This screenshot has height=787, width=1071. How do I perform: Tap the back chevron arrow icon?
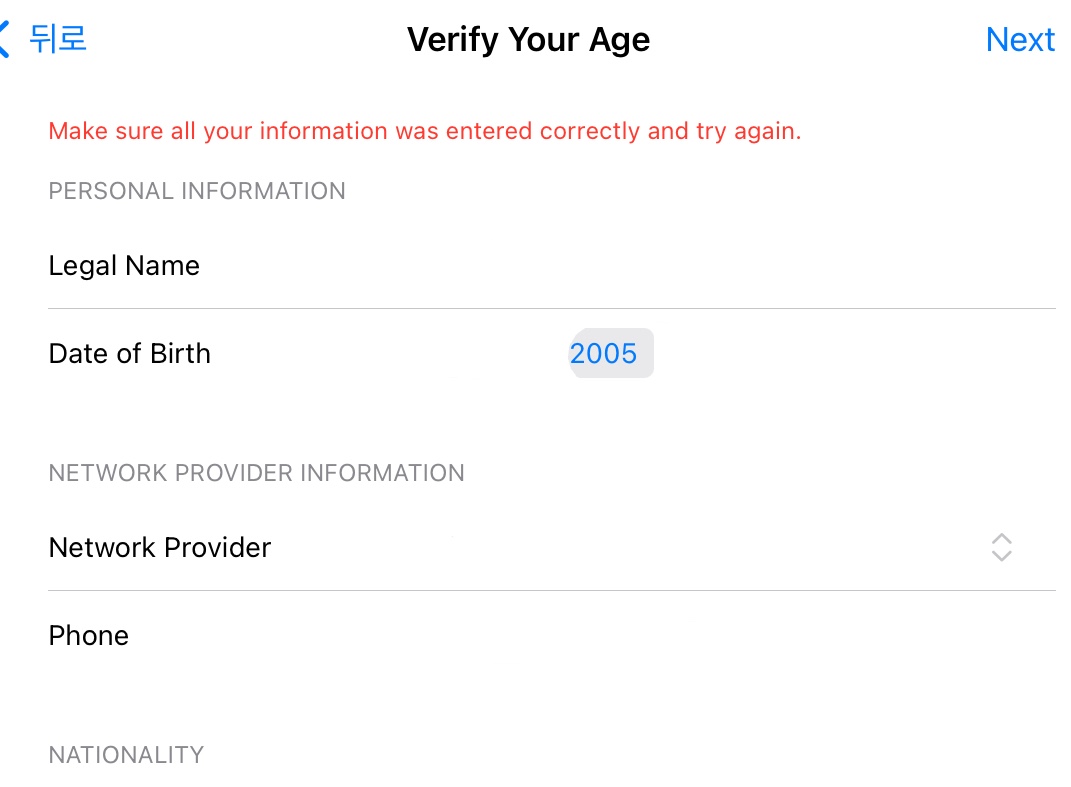(5, 40)
